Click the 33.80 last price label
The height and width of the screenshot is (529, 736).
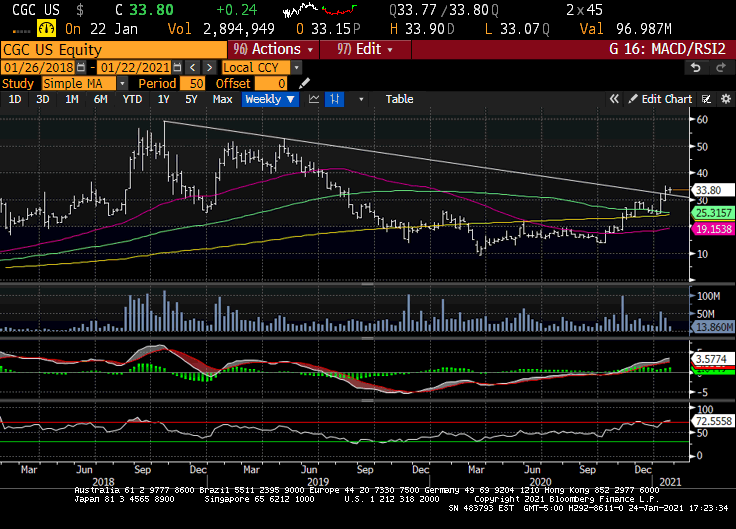coord(713,190)
